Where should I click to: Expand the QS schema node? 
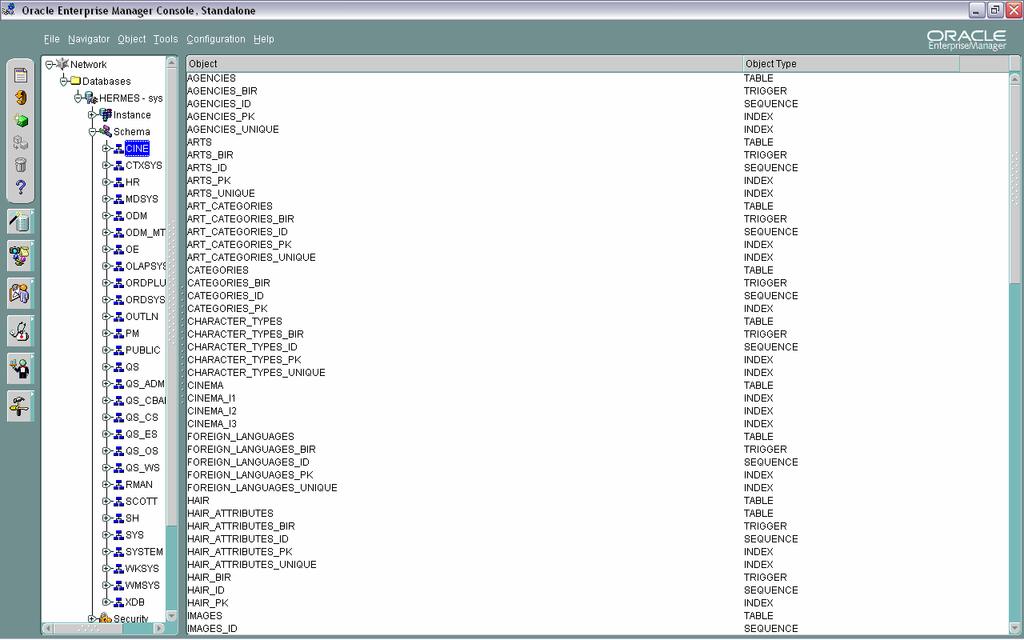tap(107, 367)
